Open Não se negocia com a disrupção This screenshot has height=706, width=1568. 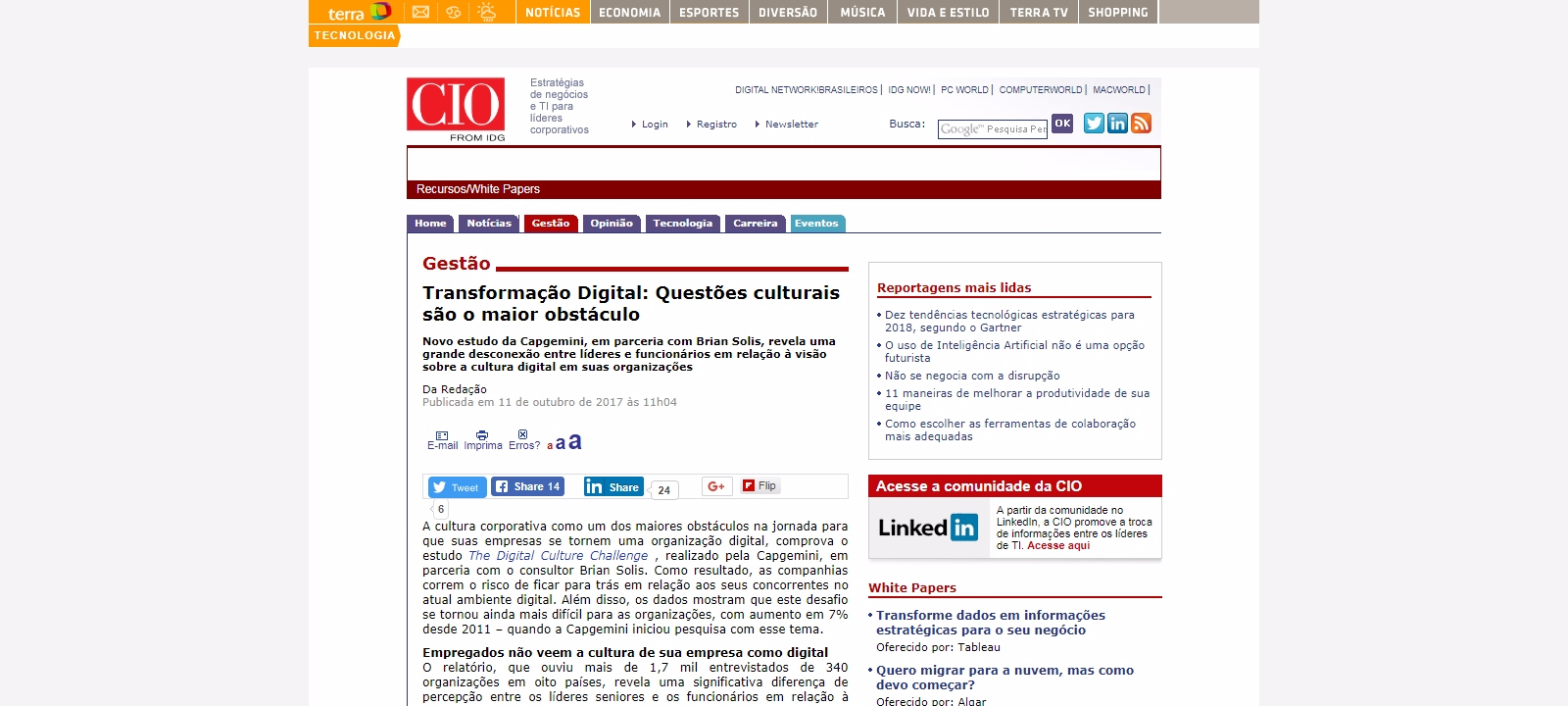(x=972, y=376)
